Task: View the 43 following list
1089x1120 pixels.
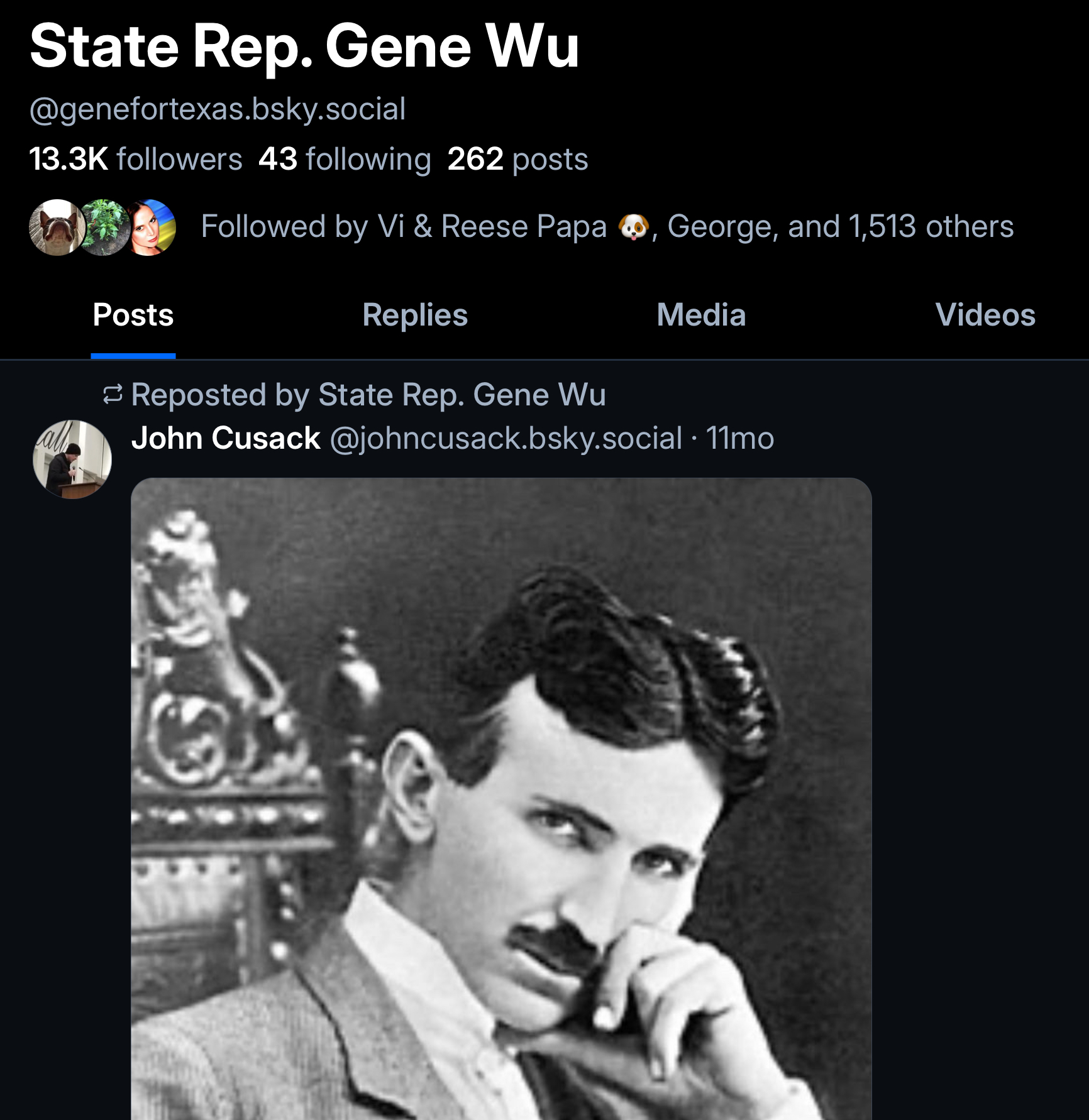Action: (x=345, y=159)
